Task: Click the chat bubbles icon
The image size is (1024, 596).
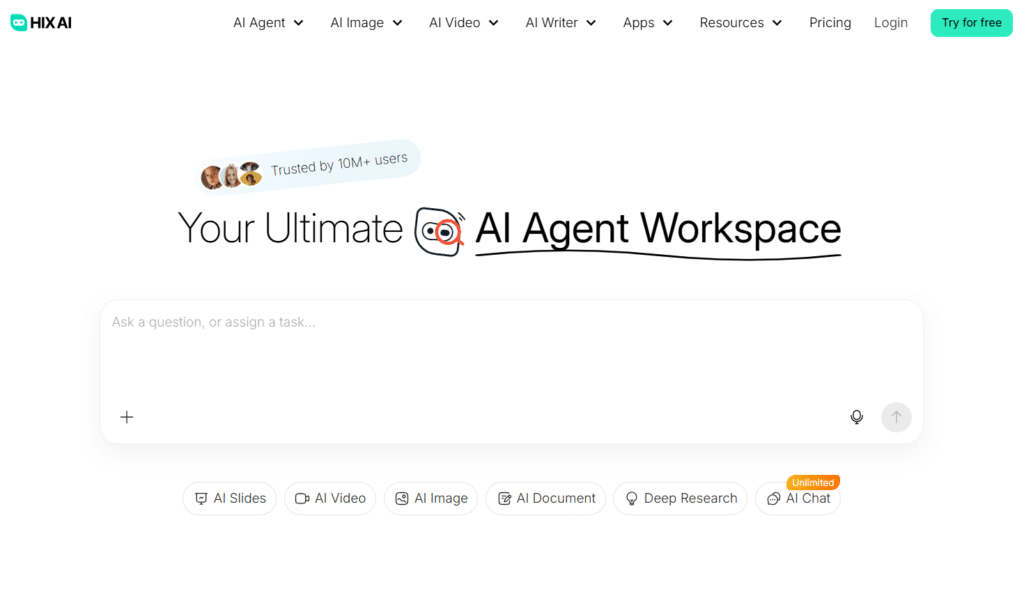Action: point(774,499)
